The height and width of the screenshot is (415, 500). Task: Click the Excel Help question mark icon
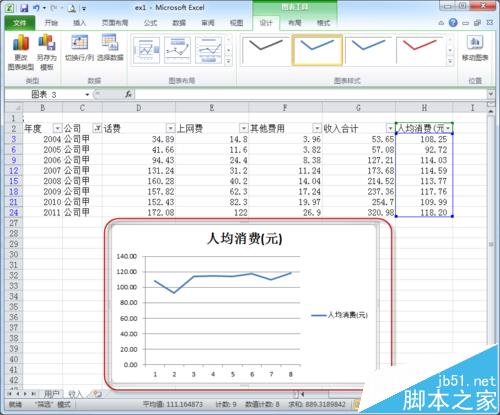(453, 23)
